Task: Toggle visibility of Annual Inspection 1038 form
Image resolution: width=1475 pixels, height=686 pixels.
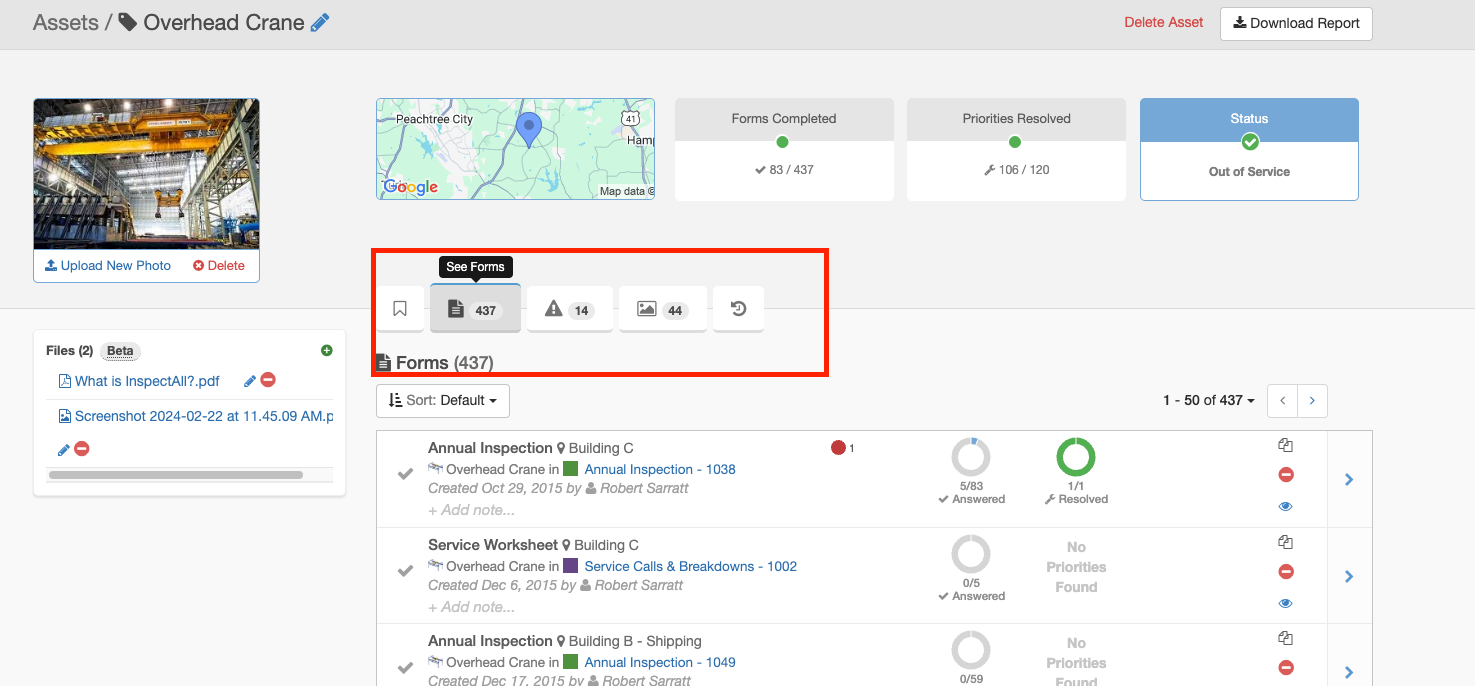Action: (1286, 506)
